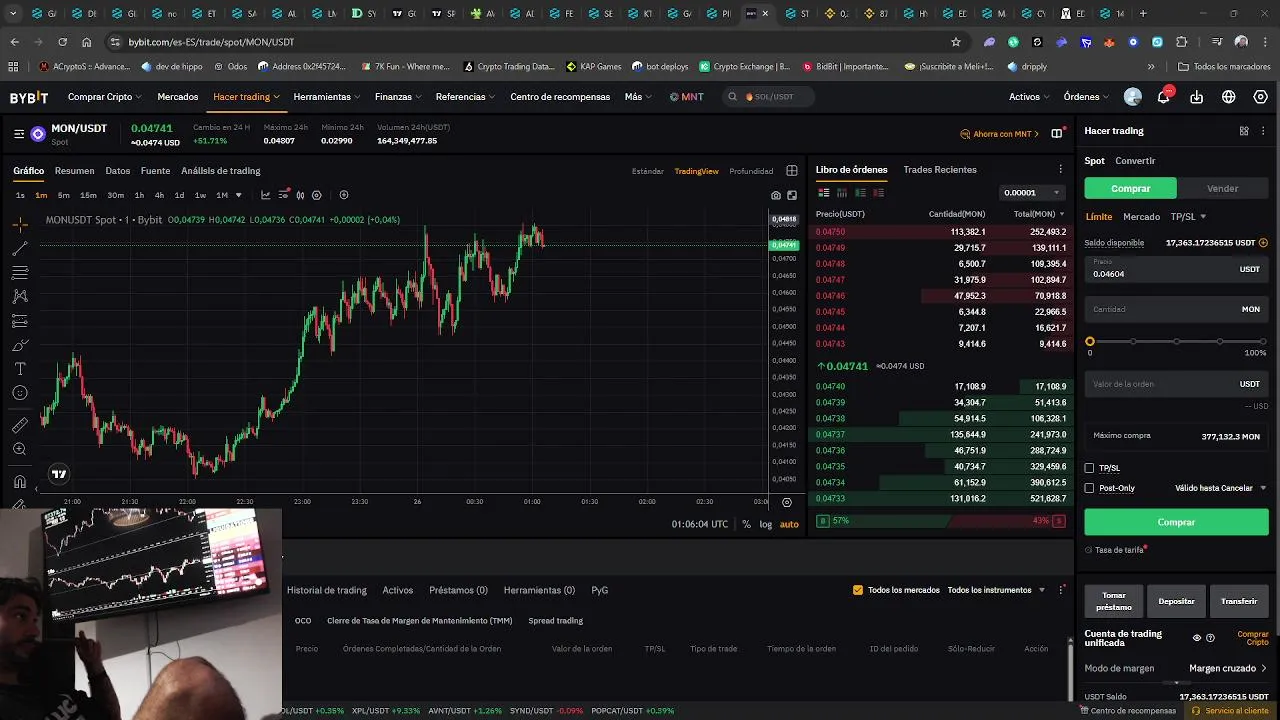Open the 0.00001 price grouping dropdown
This screenshot has width=1280, height=720.
pos(1030,192)
